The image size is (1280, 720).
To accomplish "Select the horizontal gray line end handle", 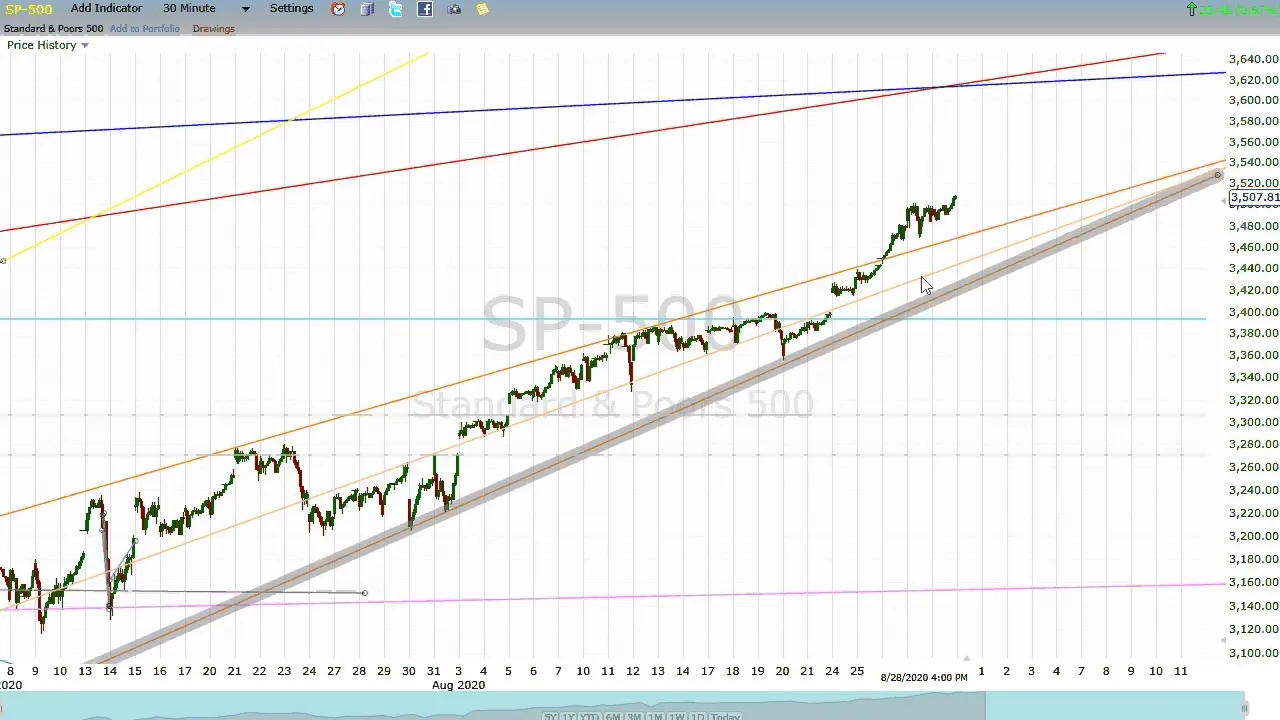I will (365, 593).
